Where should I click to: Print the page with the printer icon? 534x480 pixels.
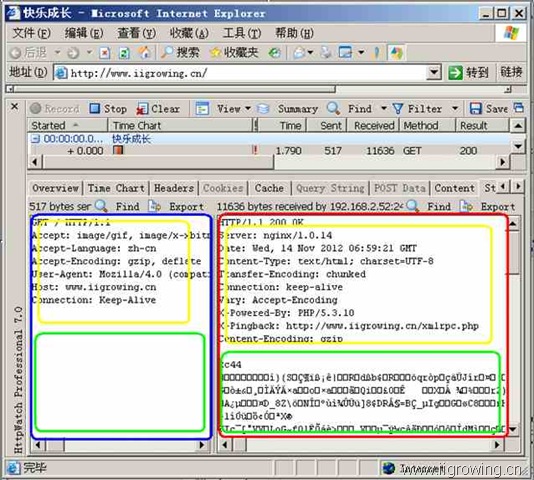pyautogui.click(x=326, y=52)
